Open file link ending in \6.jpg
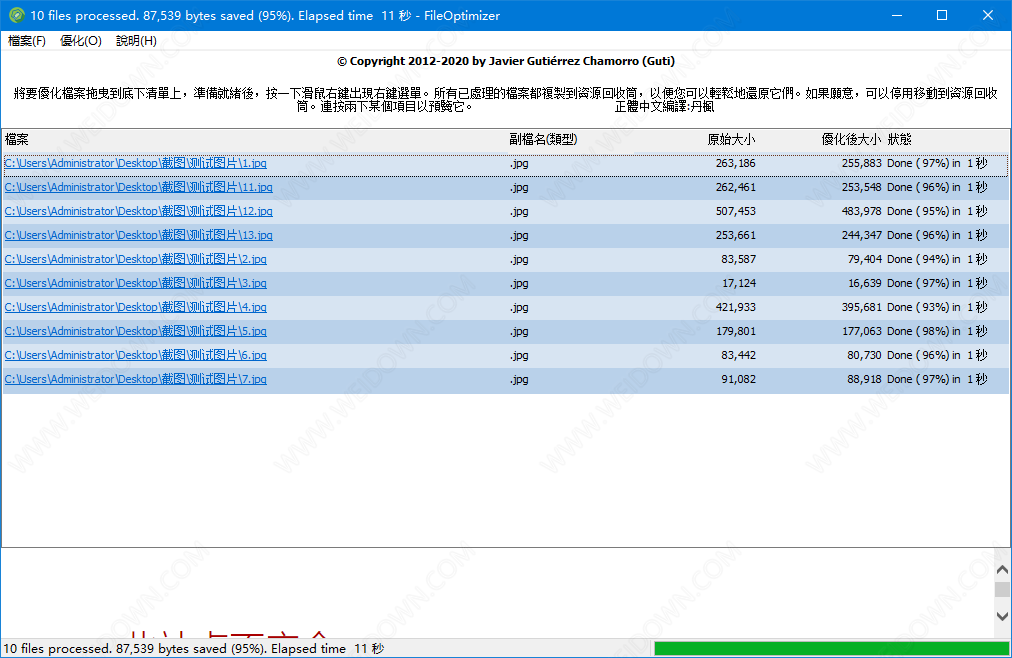1012x658 pixels. coord(136,355)
